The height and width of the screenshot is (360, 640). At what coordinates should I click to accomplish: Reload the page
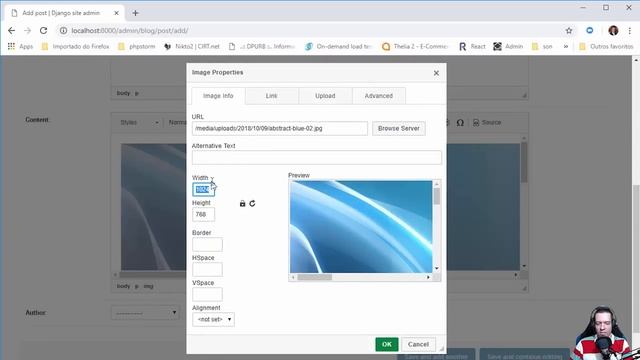pos(43,31)
